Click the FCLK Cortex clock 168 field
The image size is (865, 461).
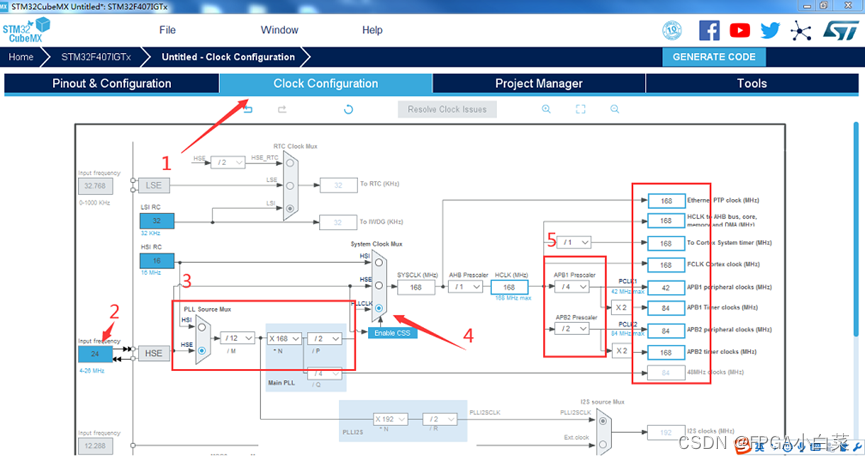coord(666,265)
